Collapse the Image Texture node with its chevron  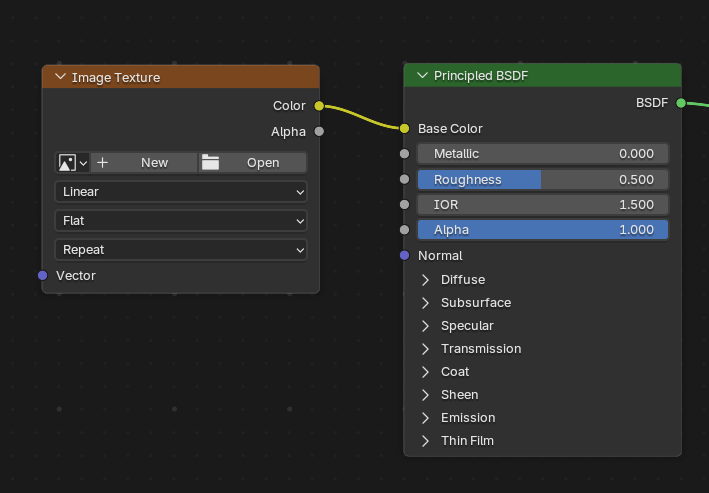(61, 77)
